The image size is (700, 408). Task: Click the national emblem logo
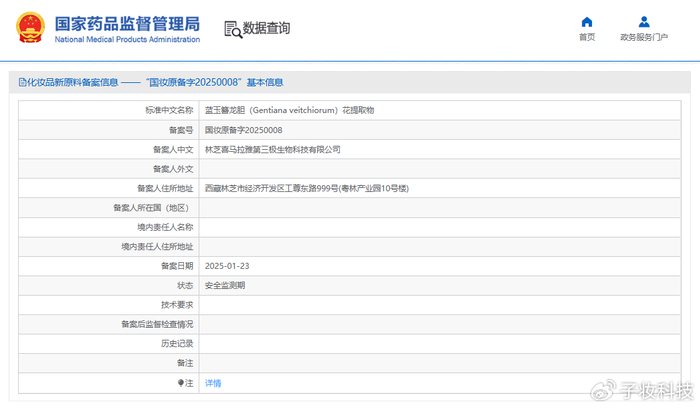point(30,28)
